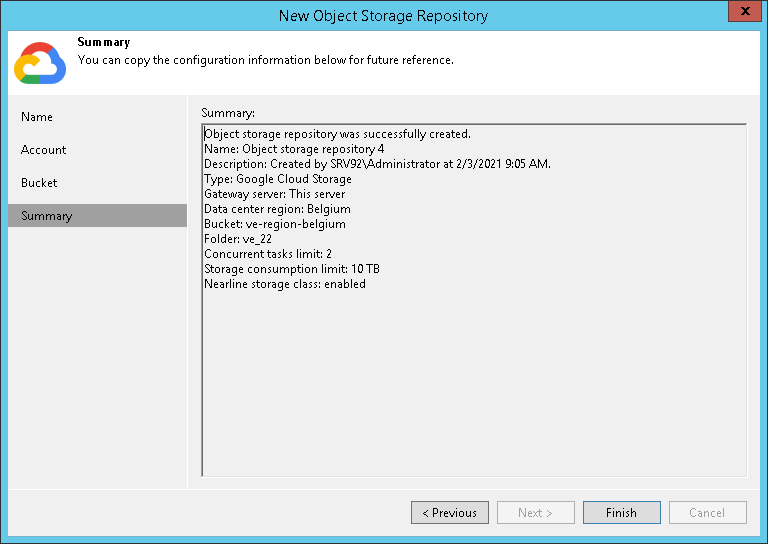Click the 'Name: Object storage repository 4' line

(x=294, y=149)
